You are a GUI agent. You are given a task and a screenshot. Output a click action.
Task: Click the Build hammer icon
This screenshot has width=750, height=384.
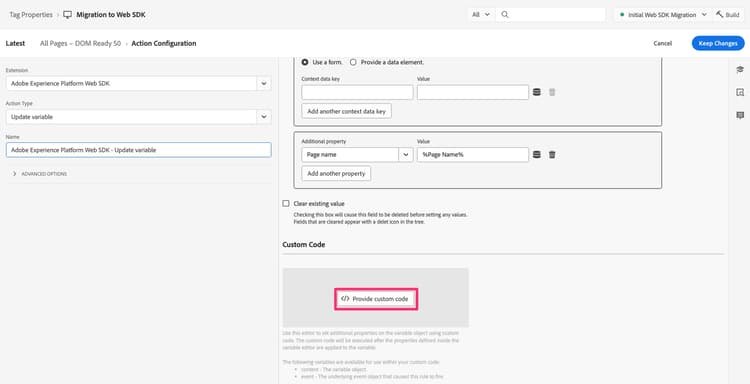[x=719, y=15]
